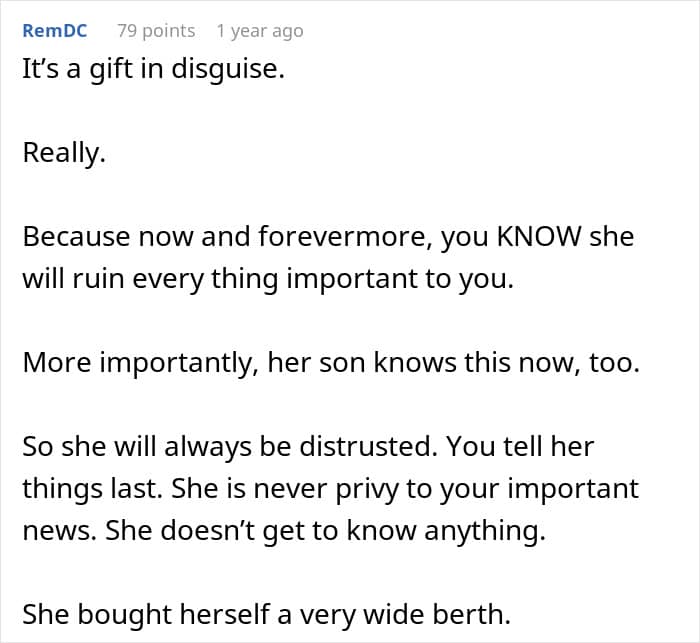Click the word privy in the comment

tap(366, 490)
